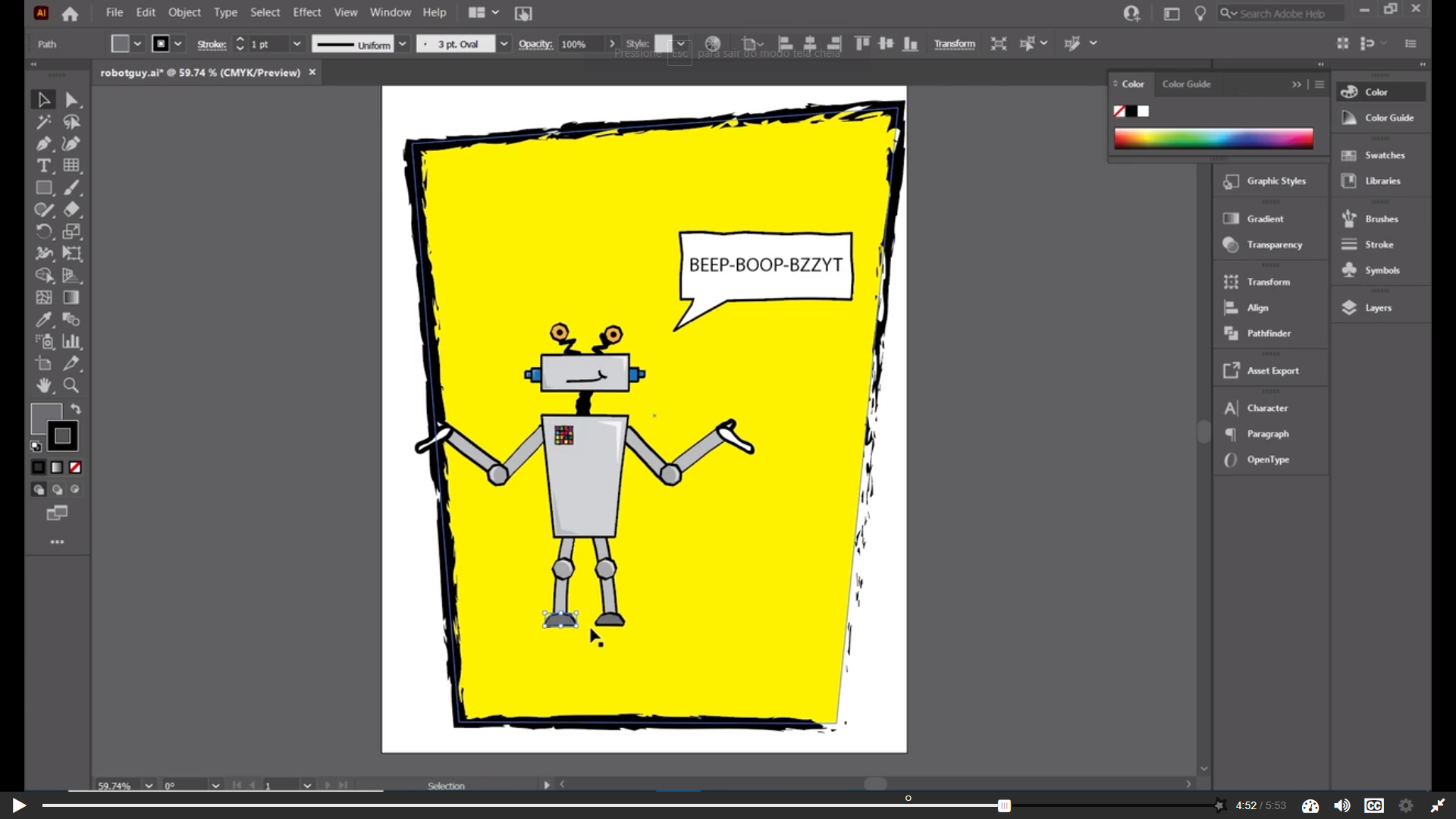Open the Pathfinder panel
This screenshot has height=819, width=1456.
point(1268,334)
